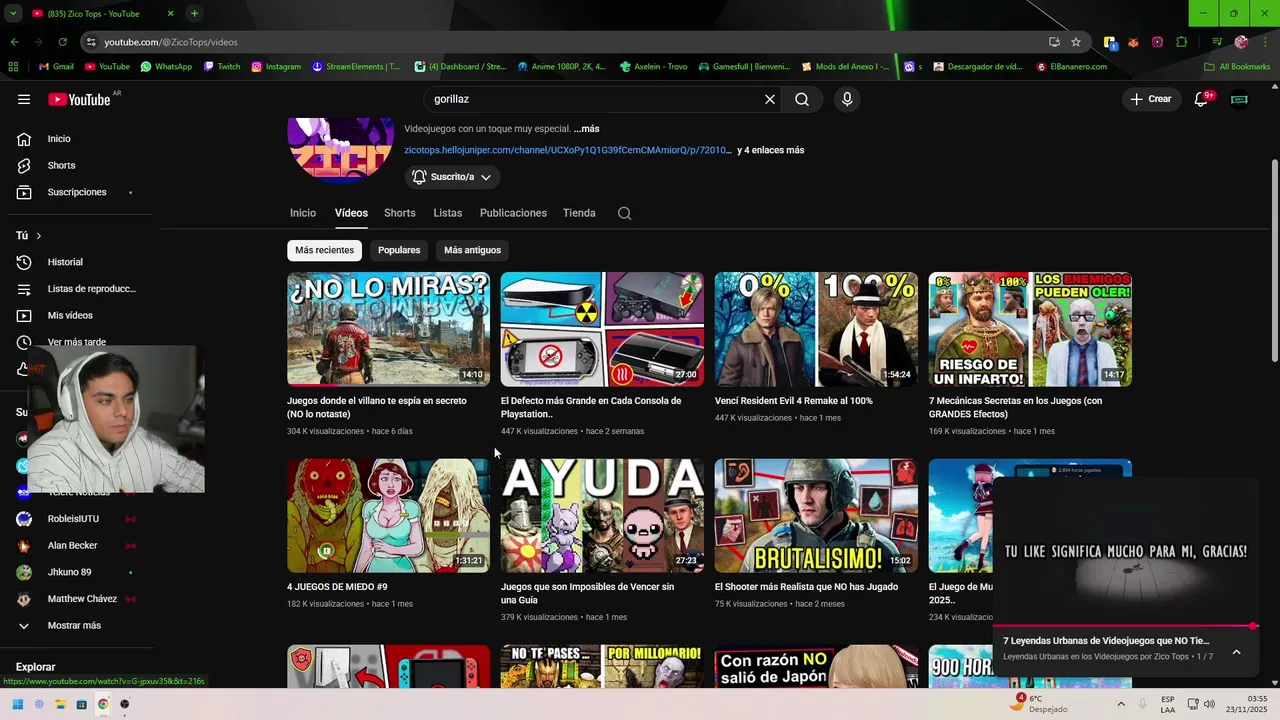Open the AYUDA video thumbnail
Image resolution: width=1280 pixels, height=720 pixels.
click(x=603, y=516)
